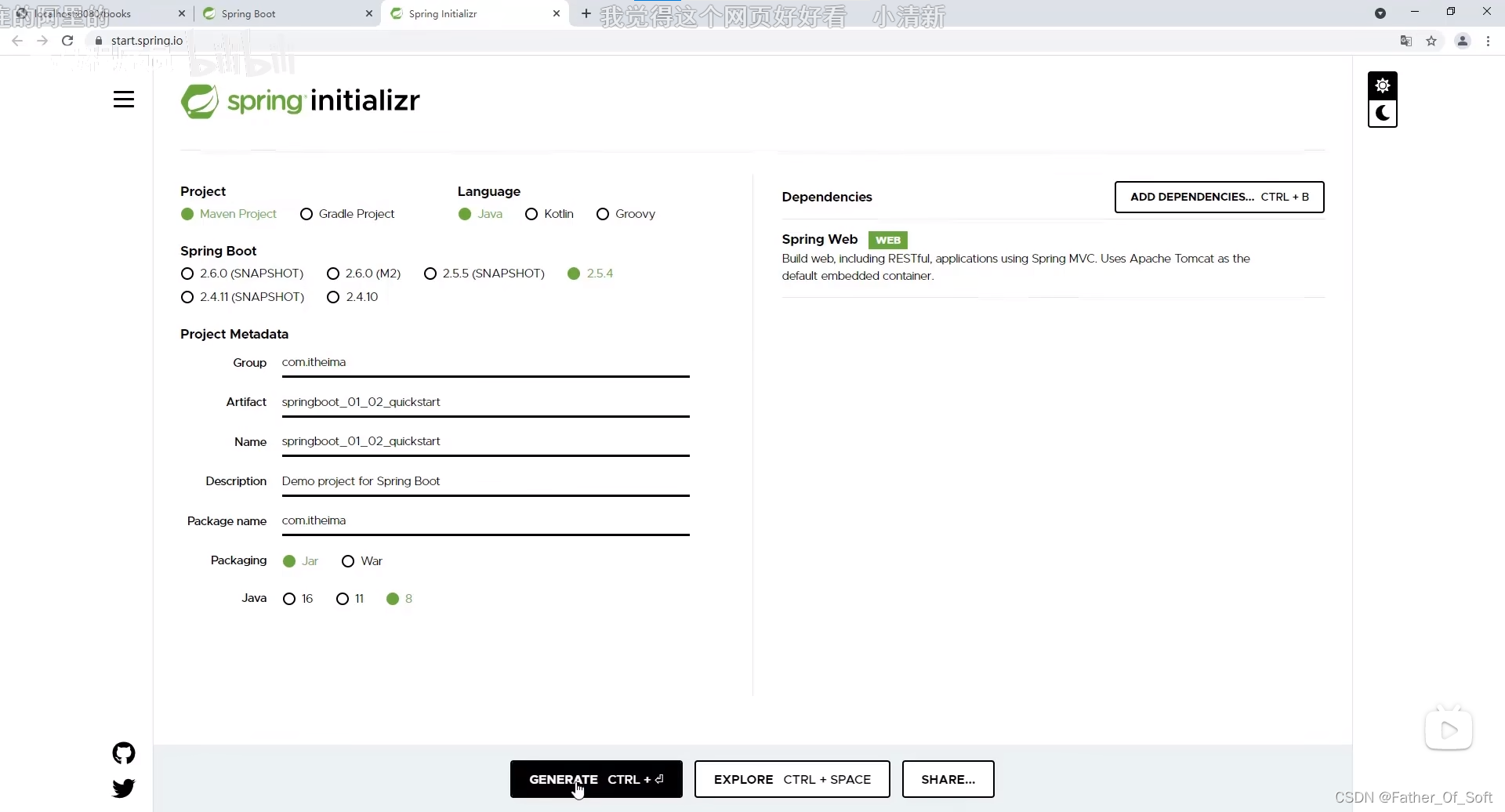The width and height of the screenshot is (1505, 812).
Task: Choose Jar packaging
Action: coord(300,561)
